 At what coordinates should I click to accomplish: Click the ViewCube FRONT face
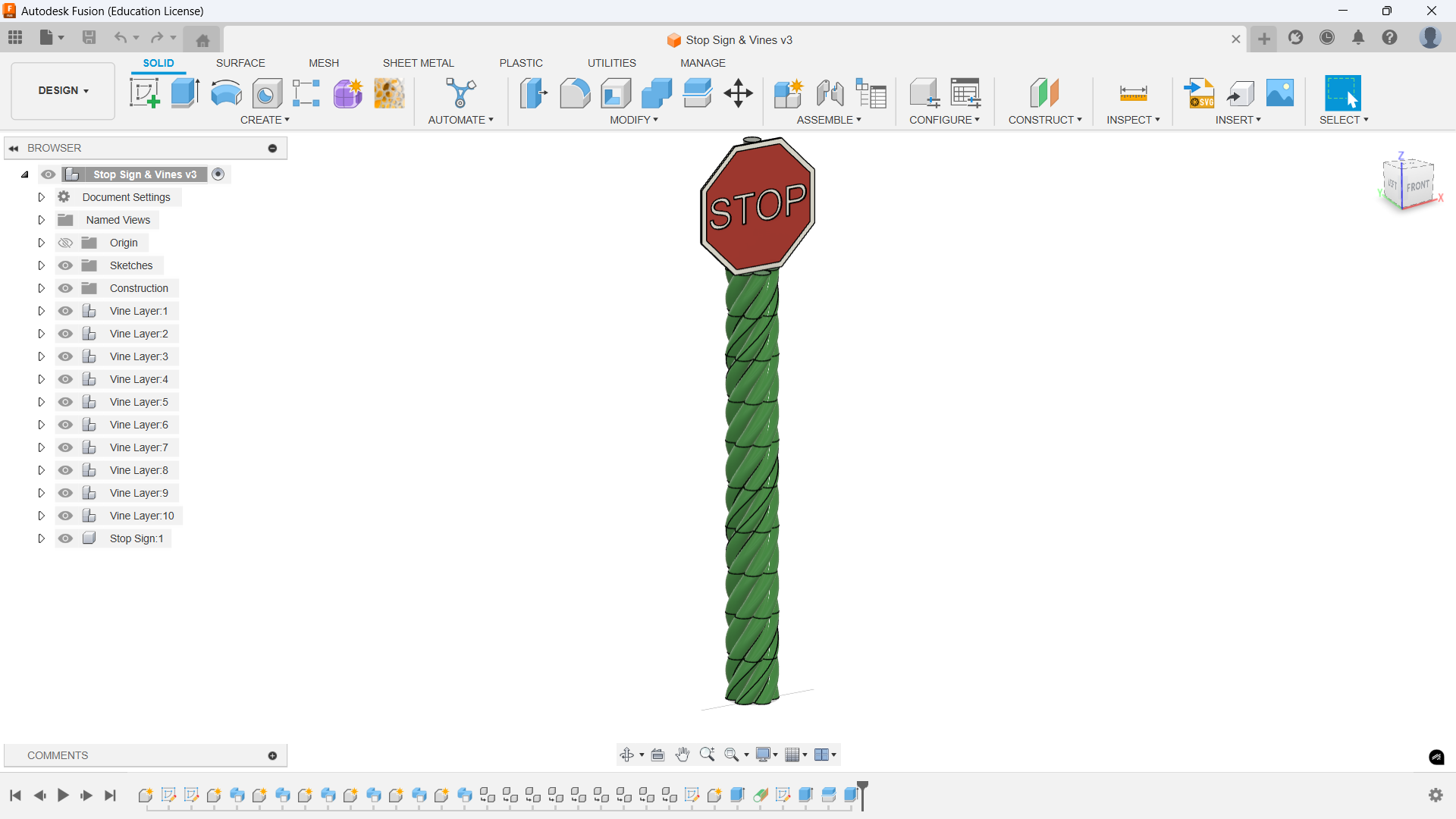point(1418,187)
